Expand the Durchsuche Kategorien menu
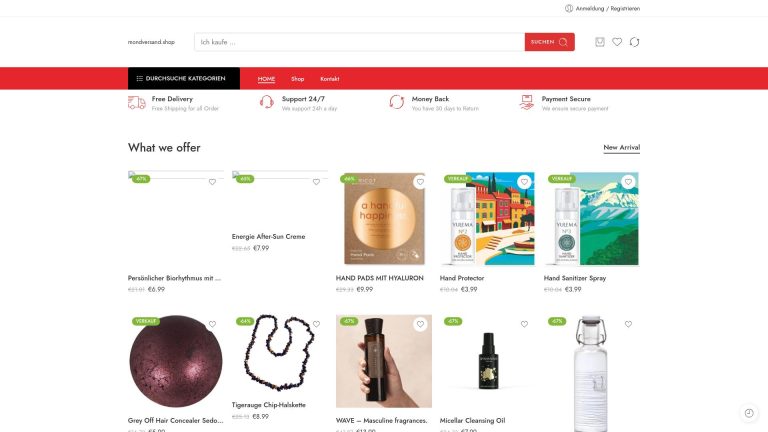 click(x=184, y=78)
